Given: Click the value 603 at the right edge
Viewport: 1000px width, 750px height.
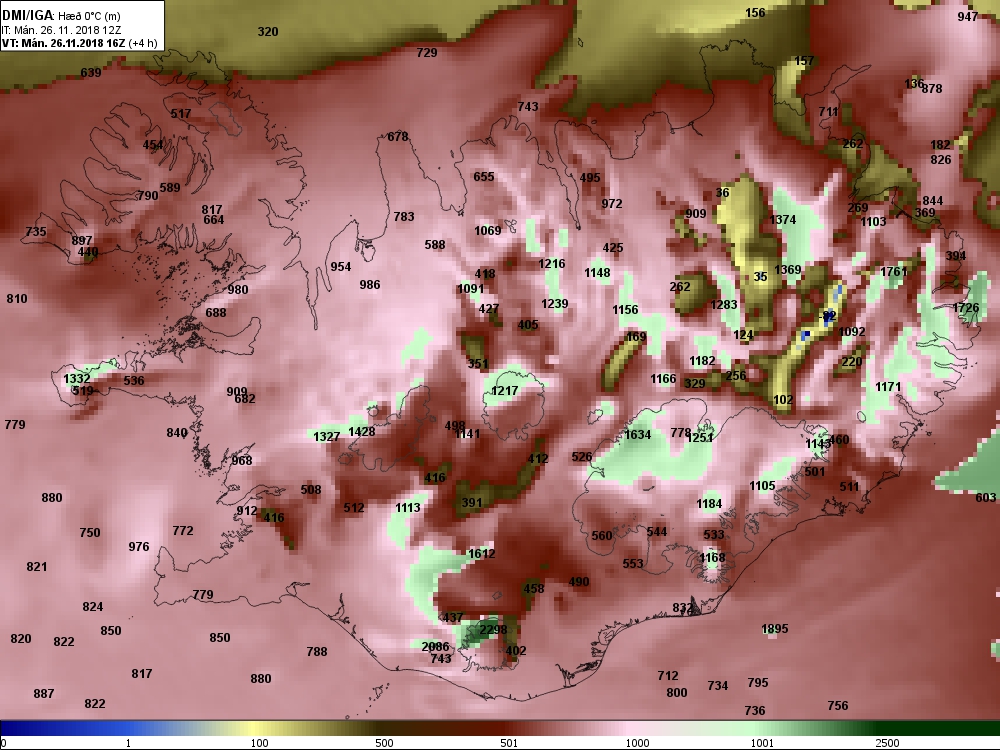Looking at the screenshot, I should (x=985, y=497).
